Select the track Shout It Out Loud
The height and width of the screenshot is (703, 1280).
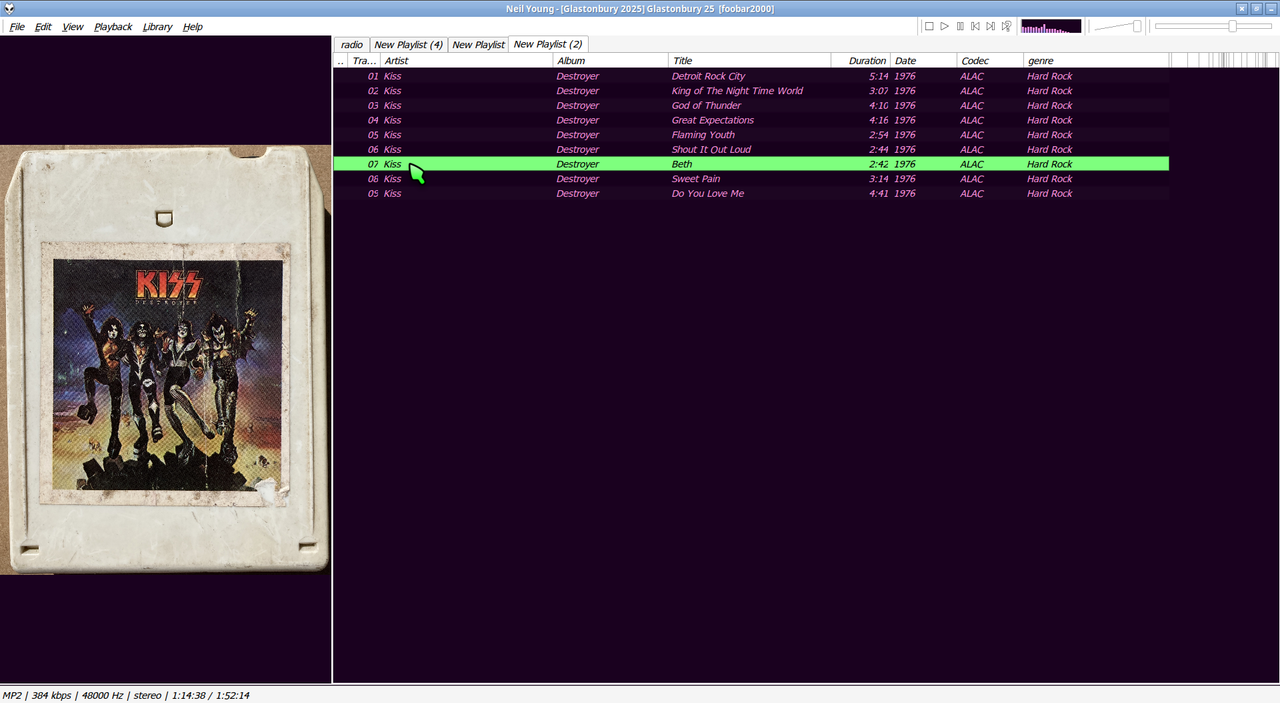coord(751,149)
